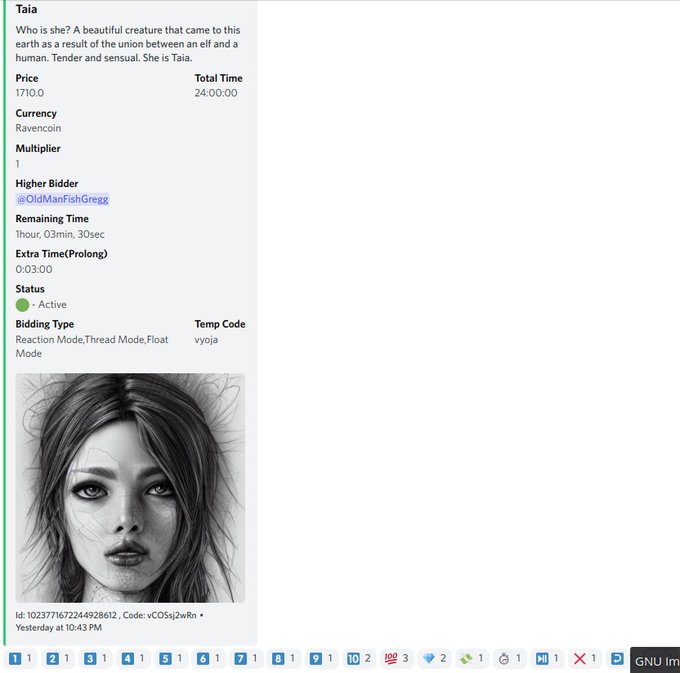This screenshot has width=680, height=673.
Task: Click the GNU Image tooltip label
Action: coord(655,660)
